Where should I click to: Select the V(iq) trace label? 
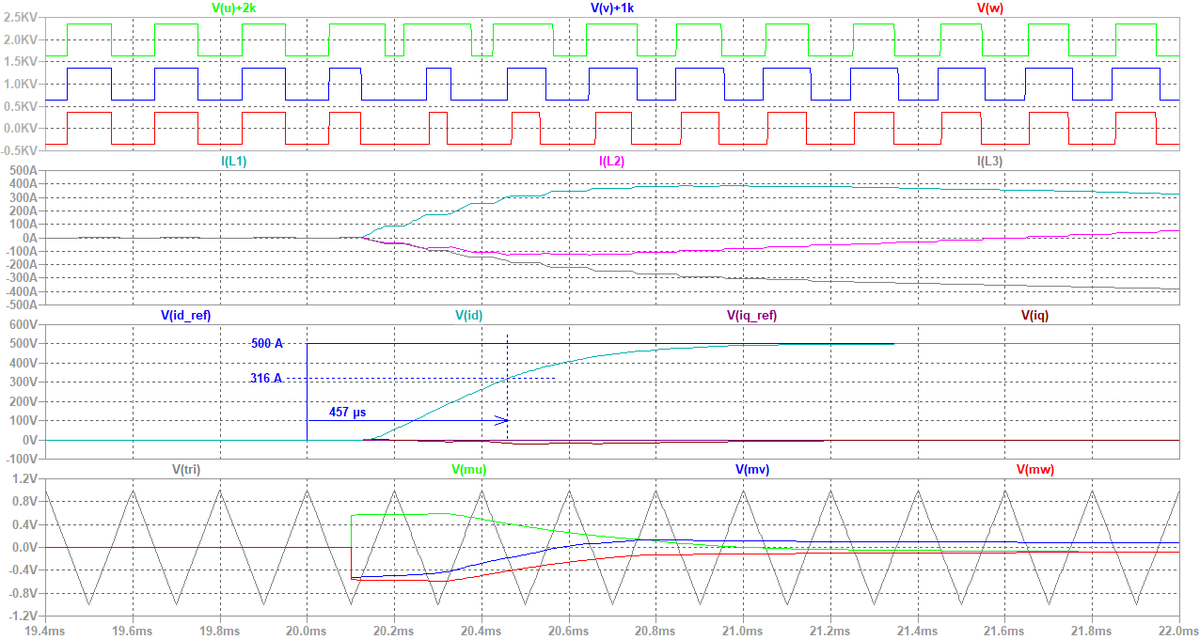(x=1035, y=315)
